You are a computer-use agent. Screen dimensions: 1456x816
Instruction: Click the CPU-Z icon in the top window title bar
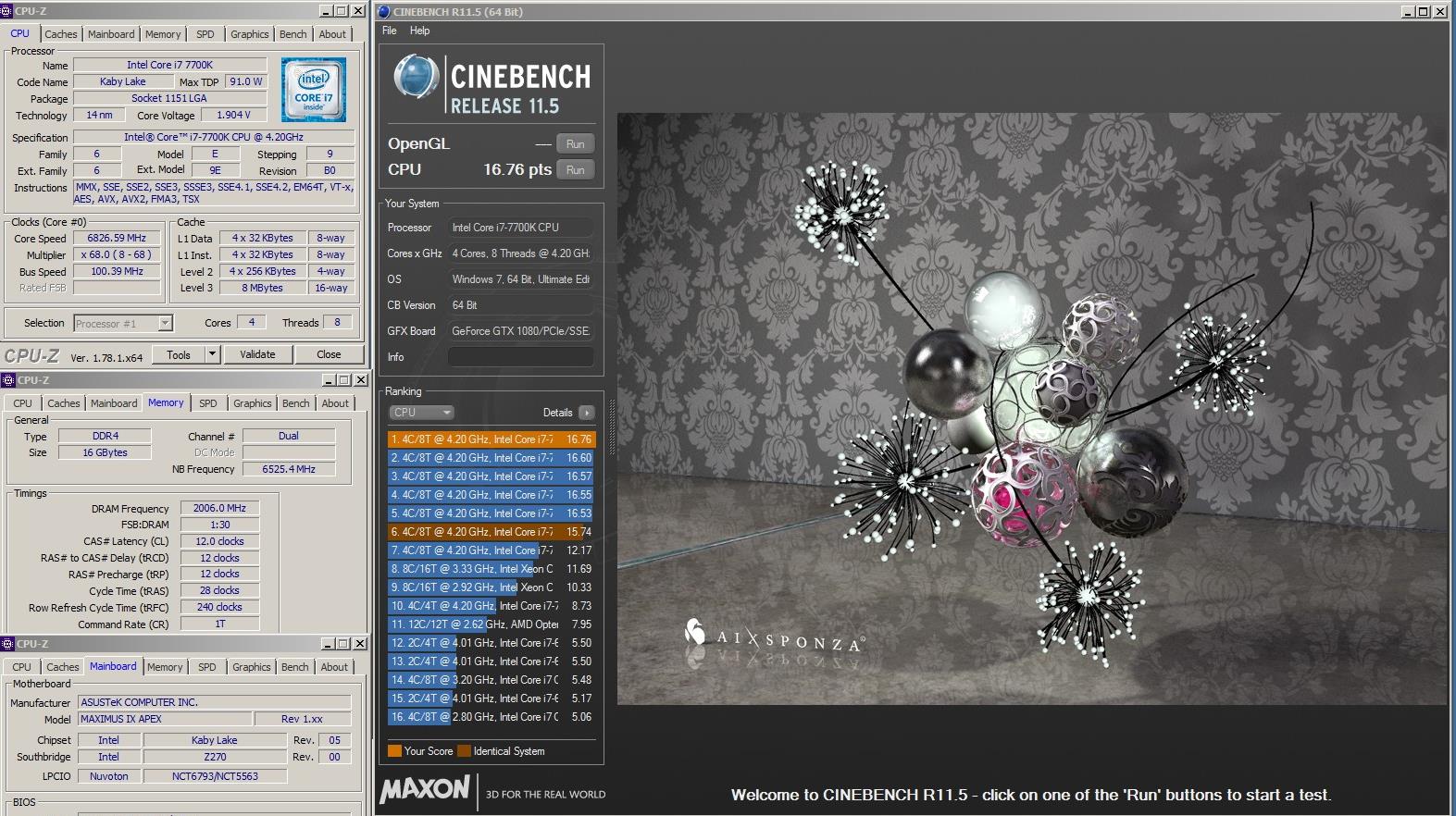(6, 11)
